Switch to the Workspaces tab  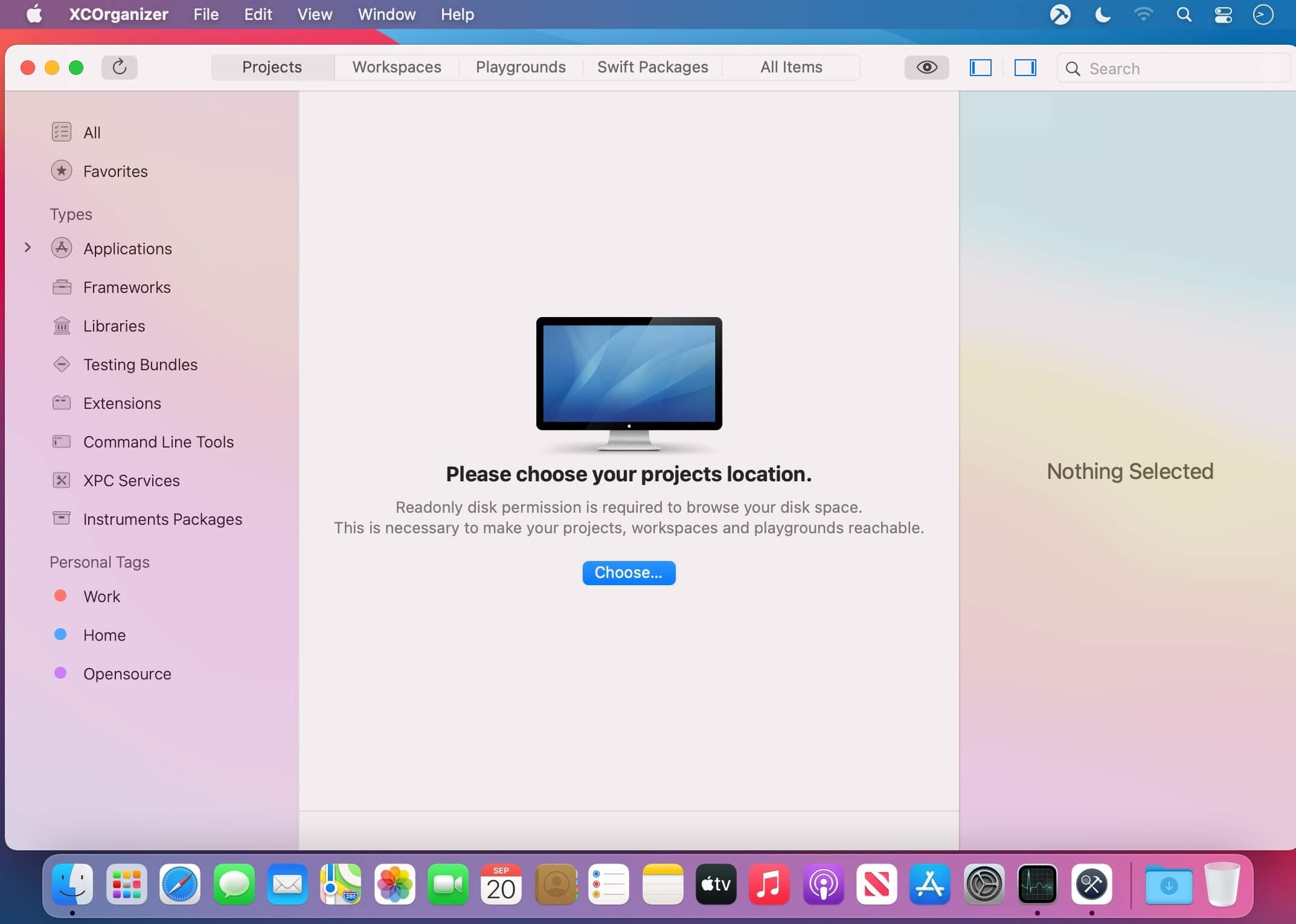pyautogui.click(x=396, y=67)
